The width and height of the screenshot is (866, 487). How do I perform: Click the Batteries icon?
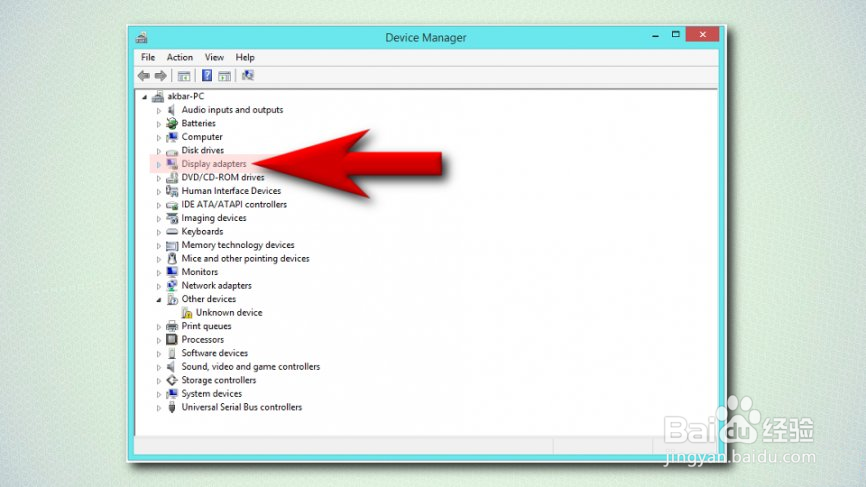172,123
